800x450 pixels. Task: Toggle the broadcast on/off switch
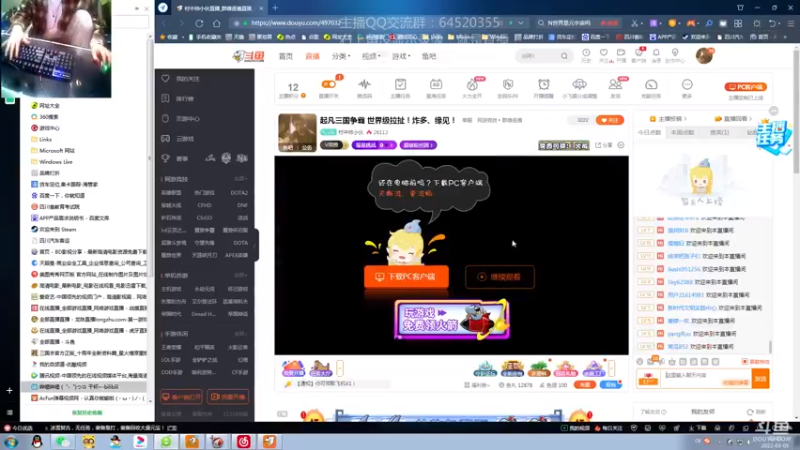[x=329, y=84]
